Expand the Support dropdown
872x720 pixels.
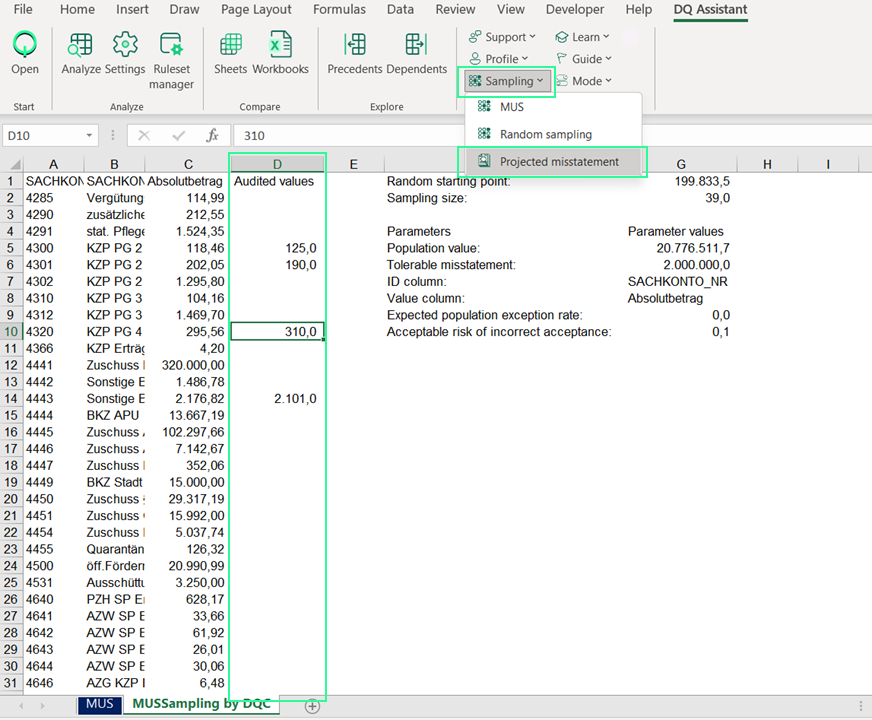pyautogui.click(x=502, y=37)
